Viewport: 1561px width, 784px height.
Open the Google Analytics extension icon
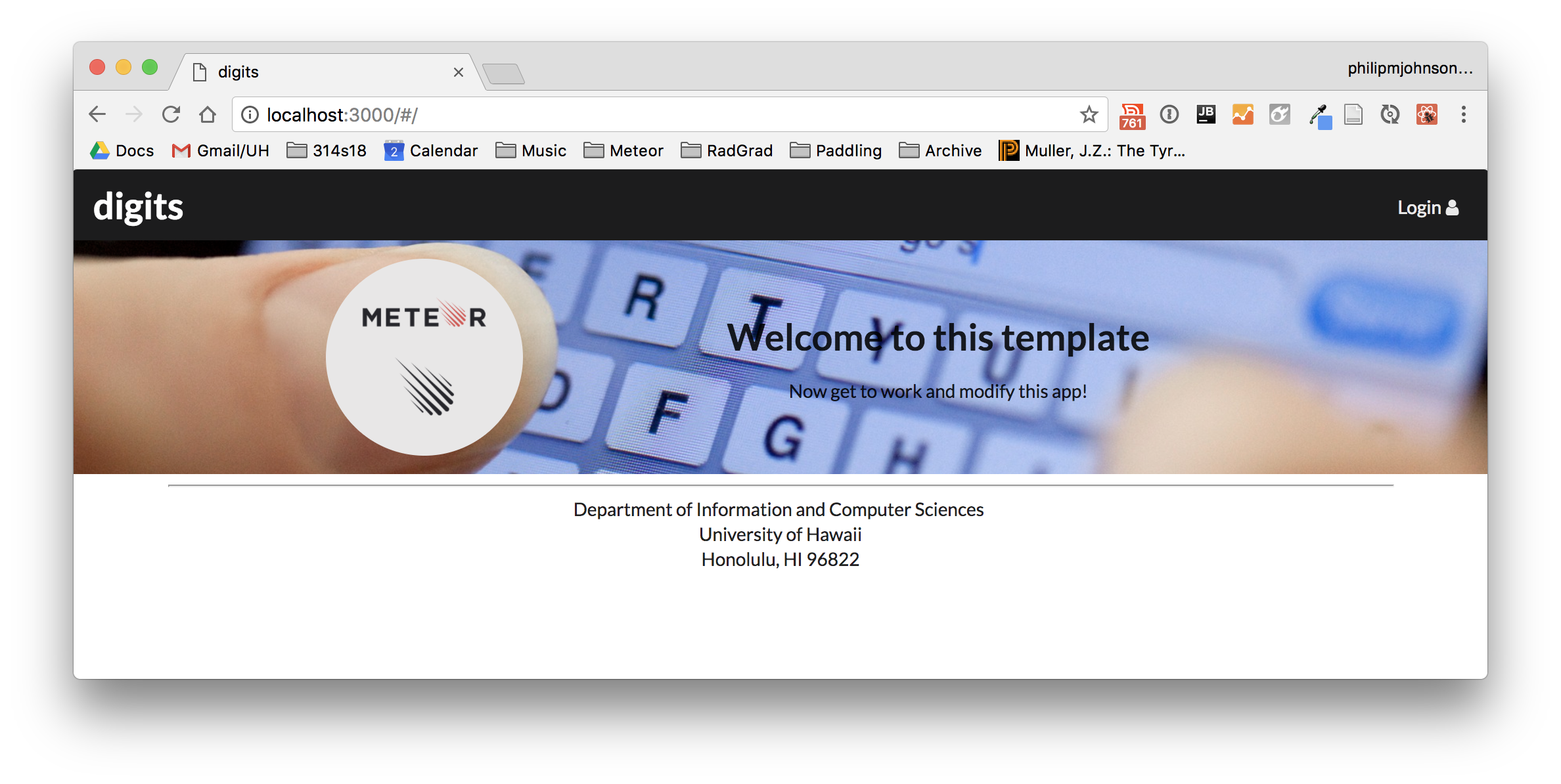1242,115
